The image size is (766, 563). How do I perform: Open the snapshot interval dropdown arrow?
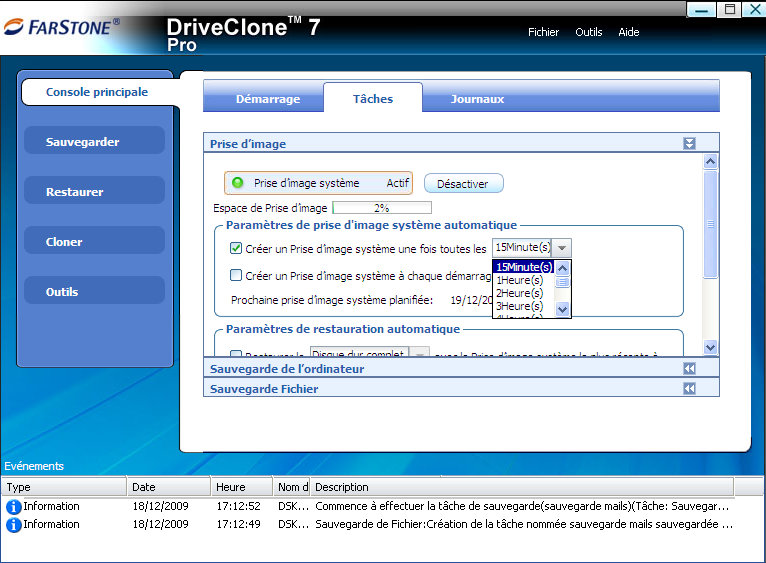coord(562,248)
